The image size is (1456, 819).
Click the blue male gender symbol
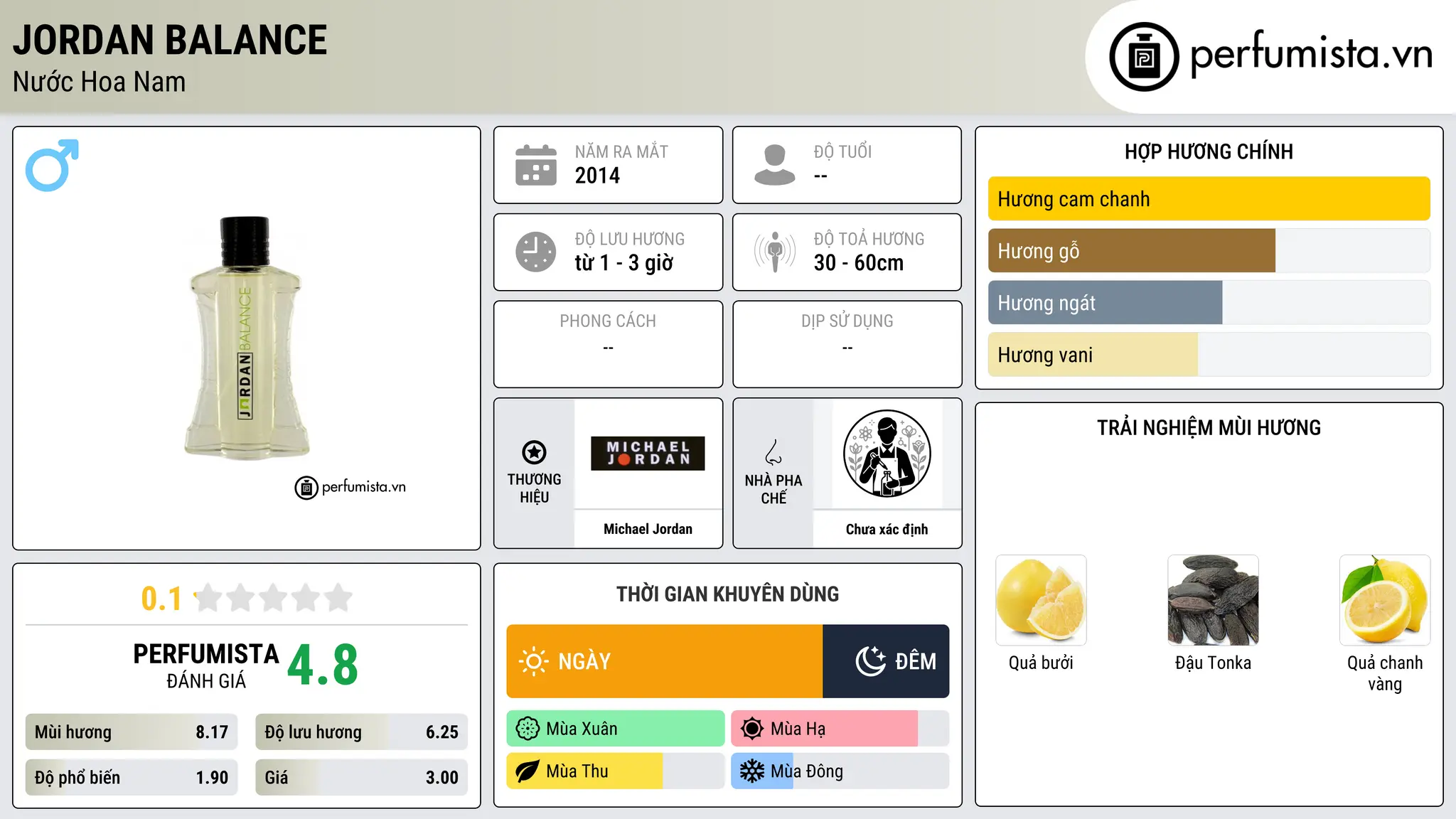52,165
